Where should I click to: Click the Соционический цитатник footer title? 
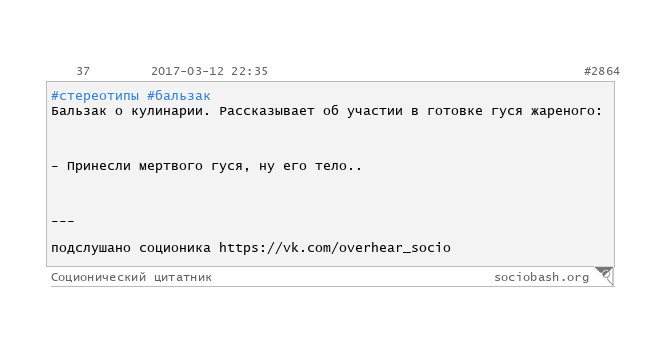(131, 278)
